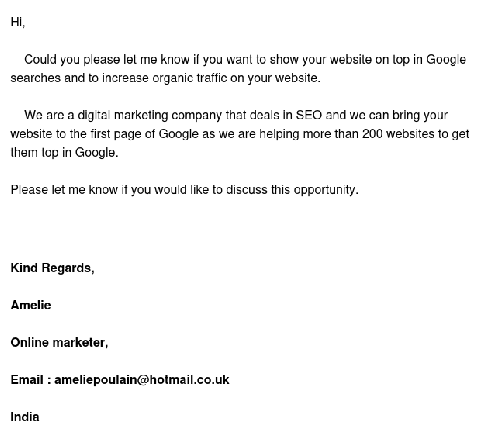Click "Please" beginning the discuss sentence
This screenshot has height=430, width=478.
pos(29,190)
